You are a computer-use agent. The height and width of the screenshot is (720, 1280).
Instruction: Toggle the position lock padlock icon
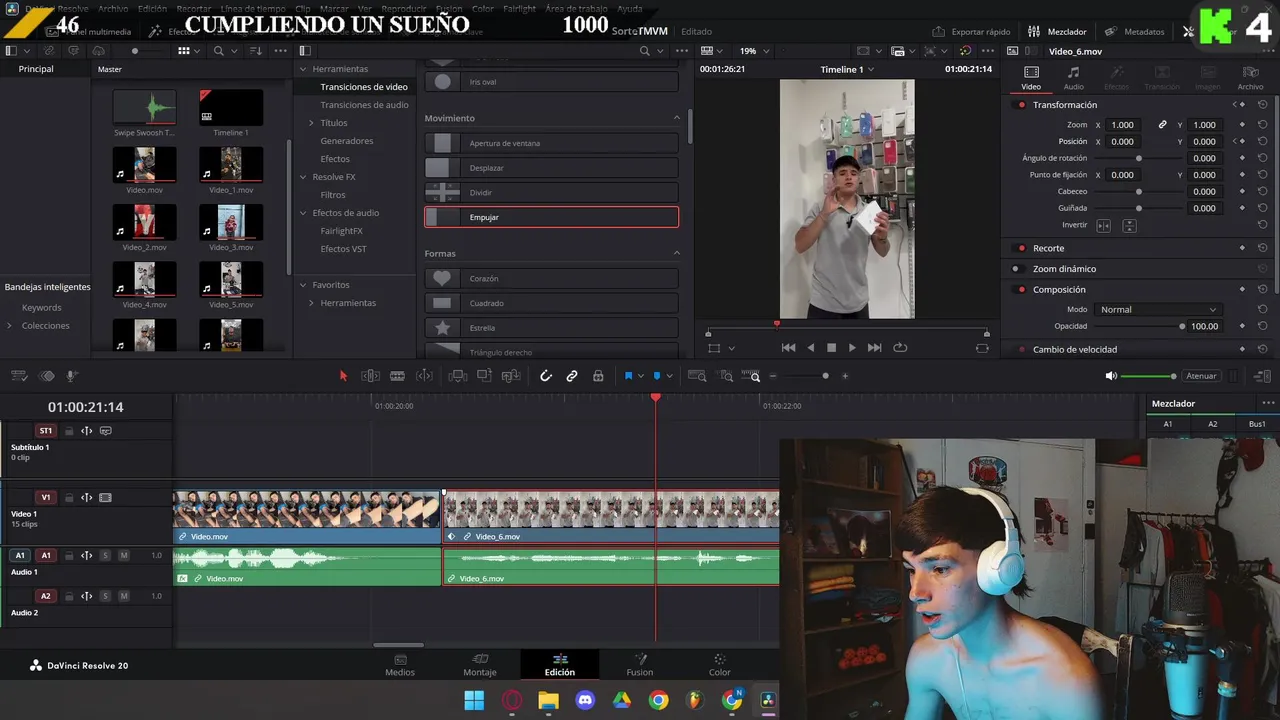click(x=598, y=376)
